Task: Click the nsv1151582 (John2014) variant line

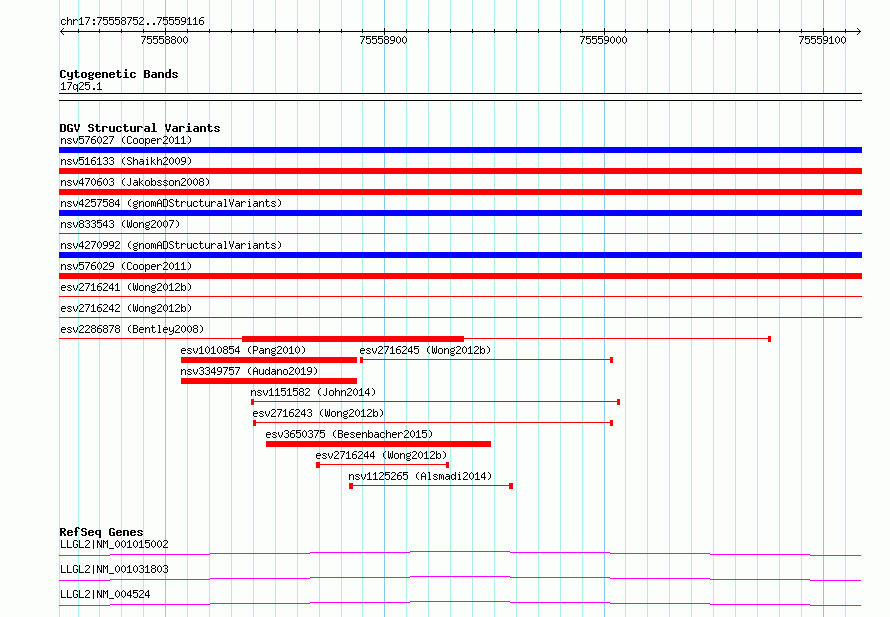Action: (x=435, y=402)
